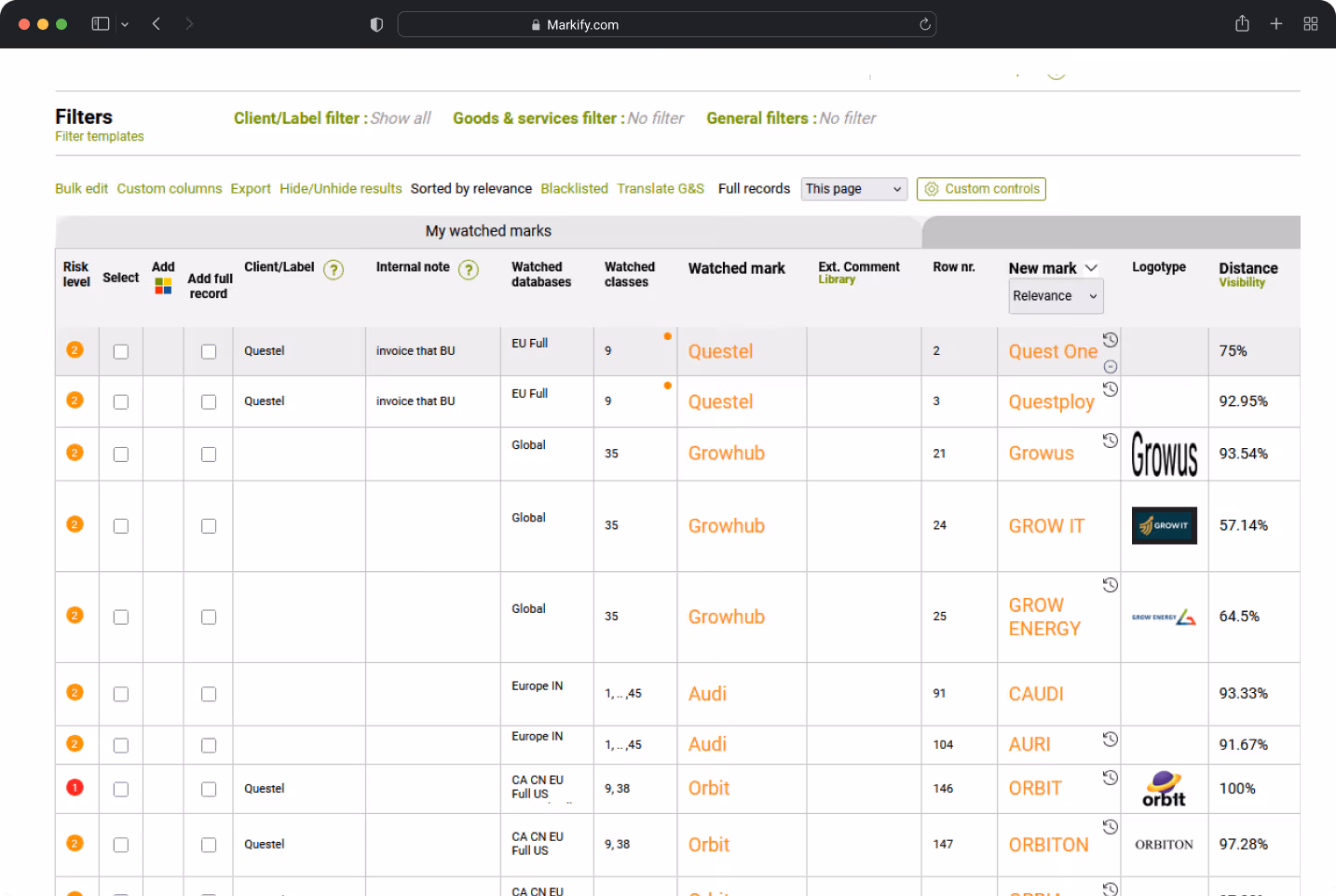Open the This page dropdown

coord(854,189)
